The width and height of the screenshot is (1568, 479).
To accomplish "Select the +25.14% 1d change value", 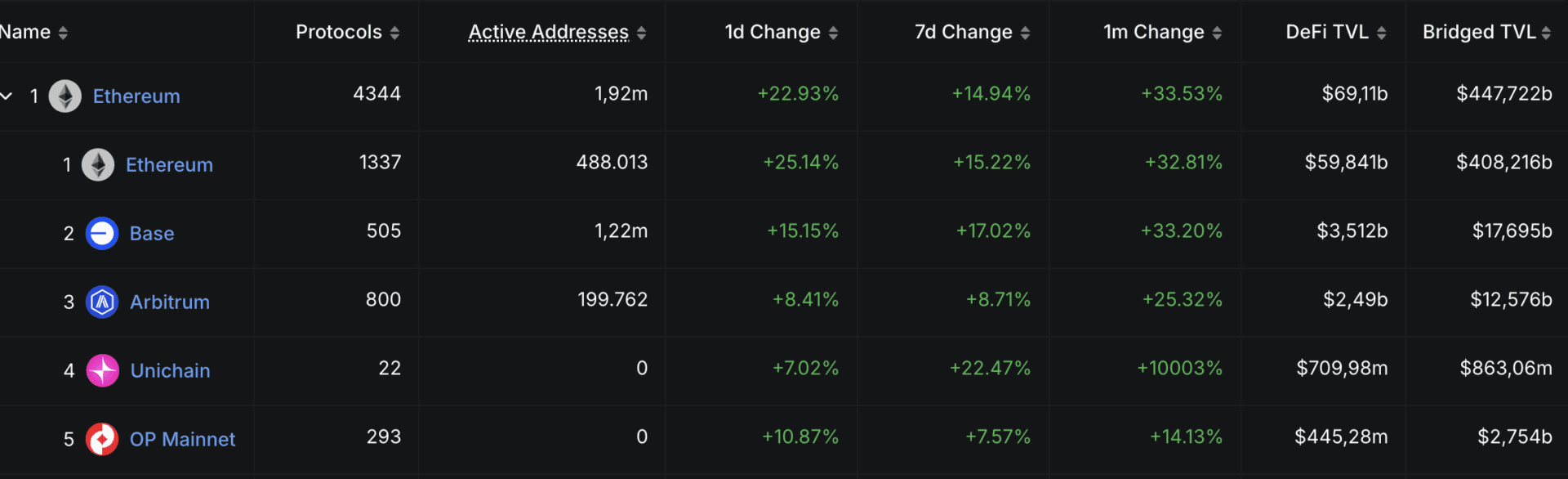I will tap(800, 163).
